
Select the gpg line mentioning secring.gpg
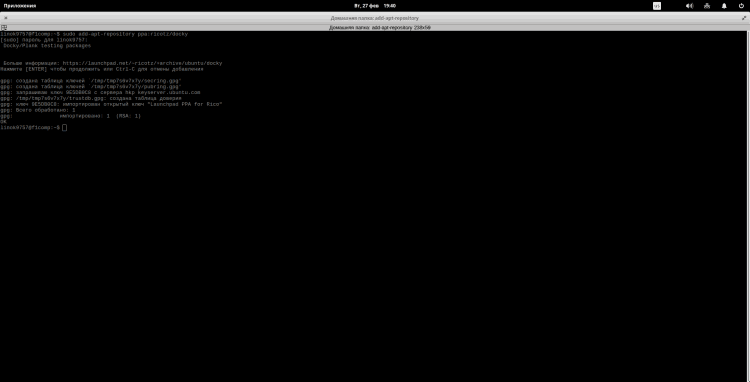pos(91,81)
